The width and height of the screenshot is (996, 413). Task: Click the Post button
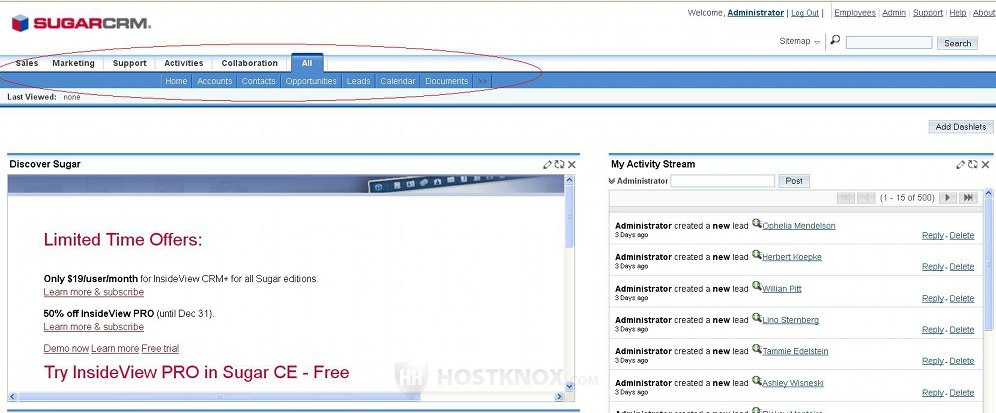[x=794, y=181]
